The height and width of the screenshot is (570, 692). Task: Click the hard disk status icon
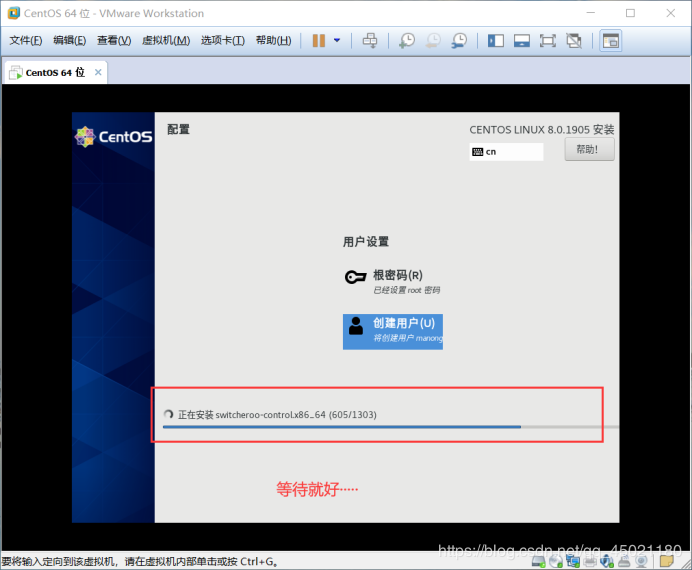tap(539, 562)
